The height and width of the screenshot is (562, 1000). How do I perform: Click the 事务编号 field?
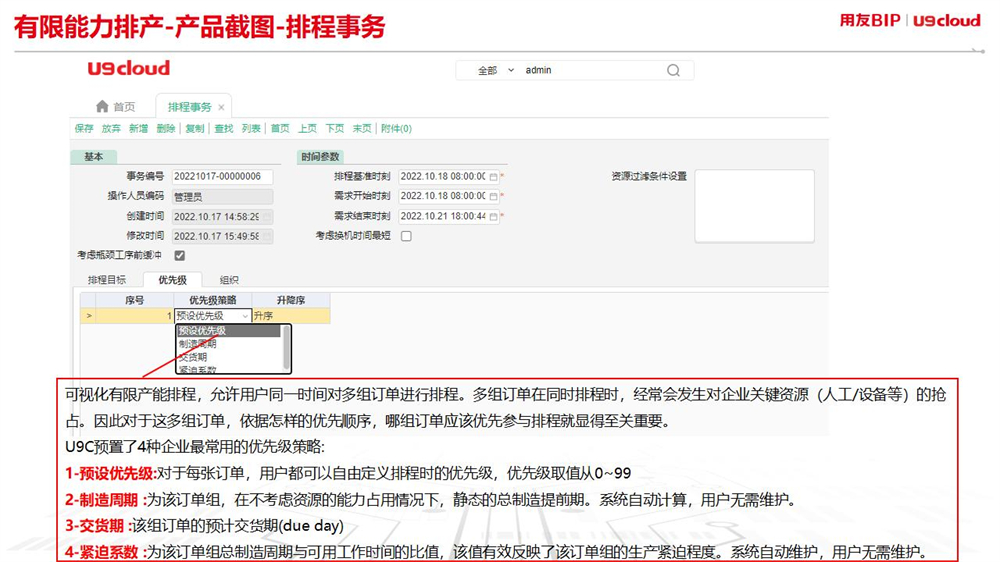(222, 177)
